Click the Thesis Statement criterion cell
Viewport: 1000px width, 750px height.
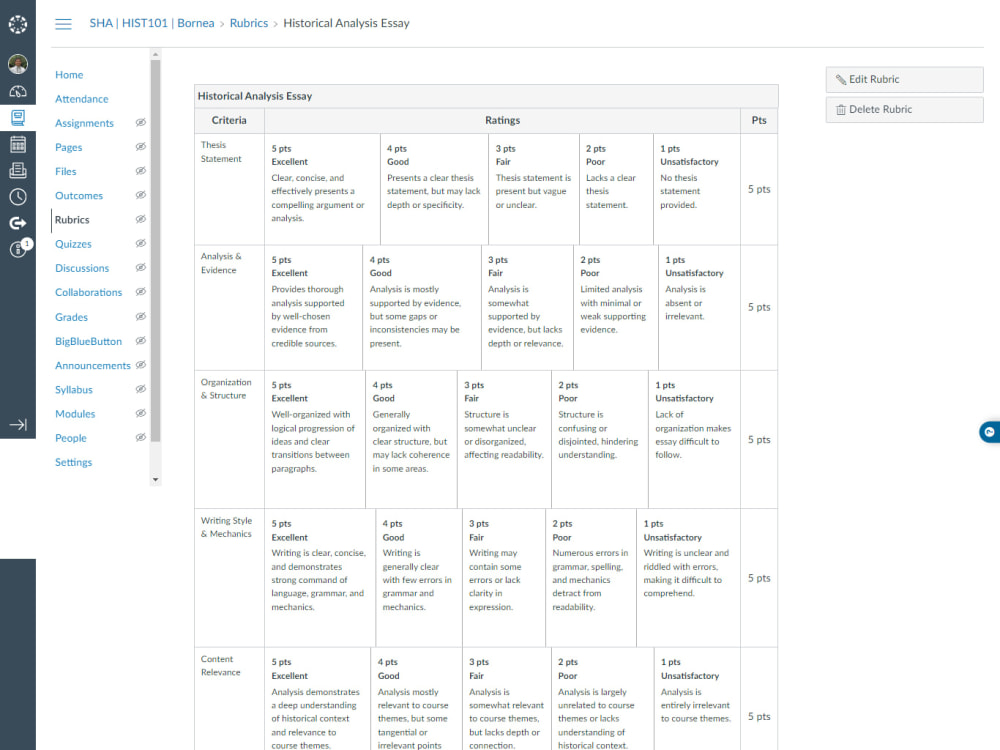(x=229, y=189)
